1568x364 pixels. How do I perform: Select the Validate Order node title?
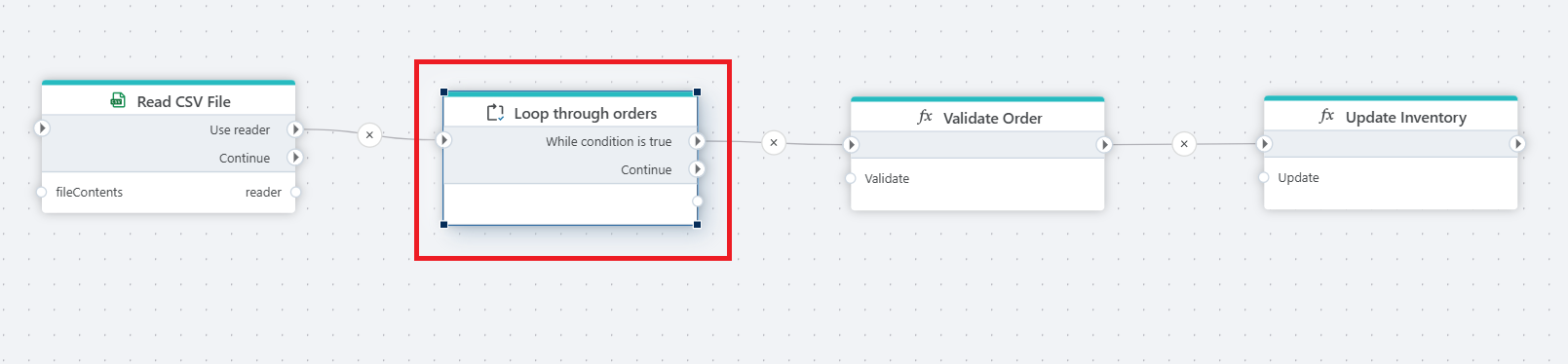pos(992,118)
